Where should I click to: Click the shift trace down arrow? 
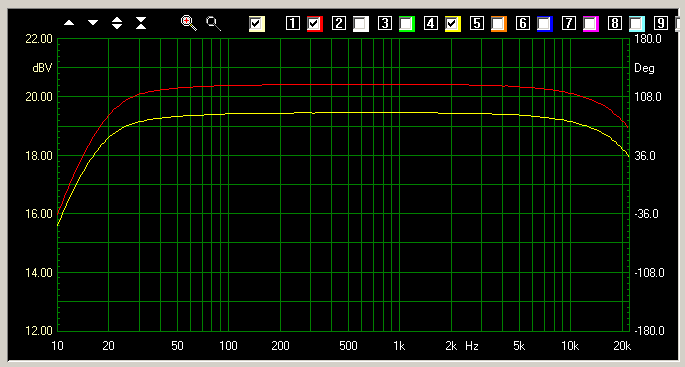pyautogui.click(x=93, y=23)
